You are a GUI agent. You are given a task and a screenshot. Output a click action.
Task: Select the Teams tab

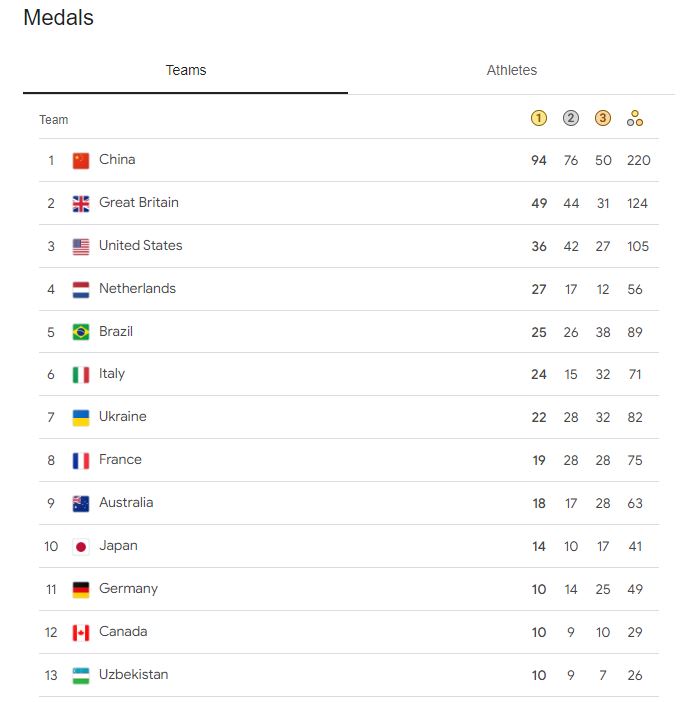(x=185, y=70)
